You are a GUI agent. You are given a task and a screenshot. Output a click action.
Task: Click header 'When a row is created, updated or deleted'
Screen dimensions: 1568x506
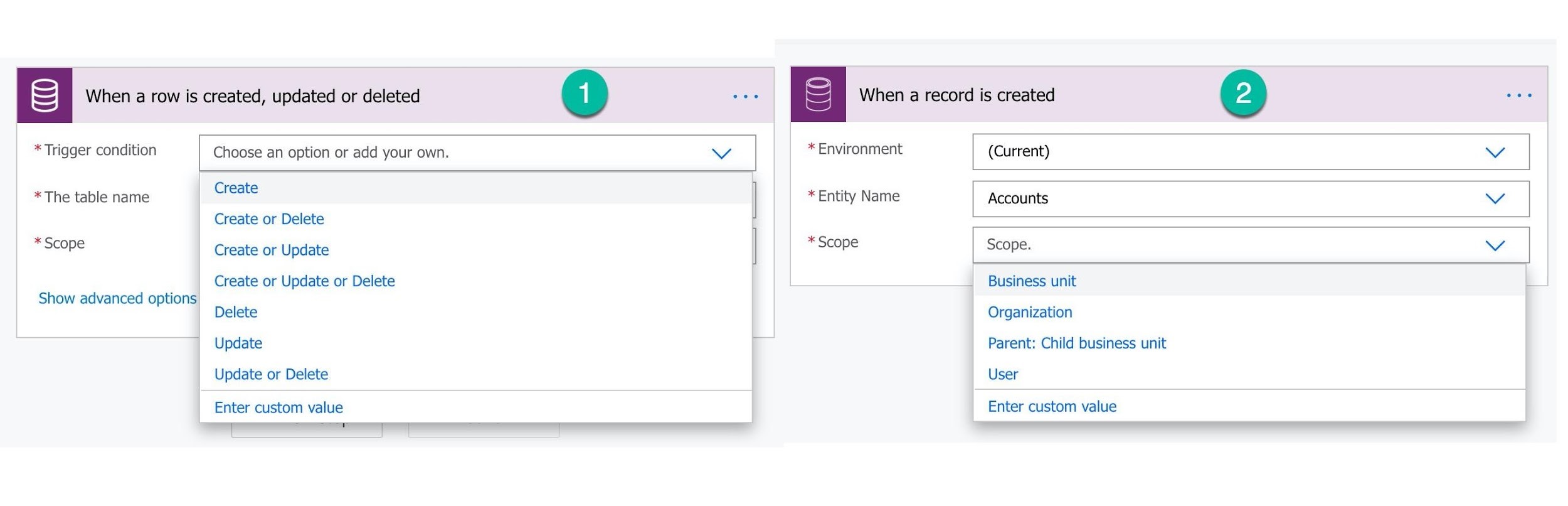pos(253,96)
